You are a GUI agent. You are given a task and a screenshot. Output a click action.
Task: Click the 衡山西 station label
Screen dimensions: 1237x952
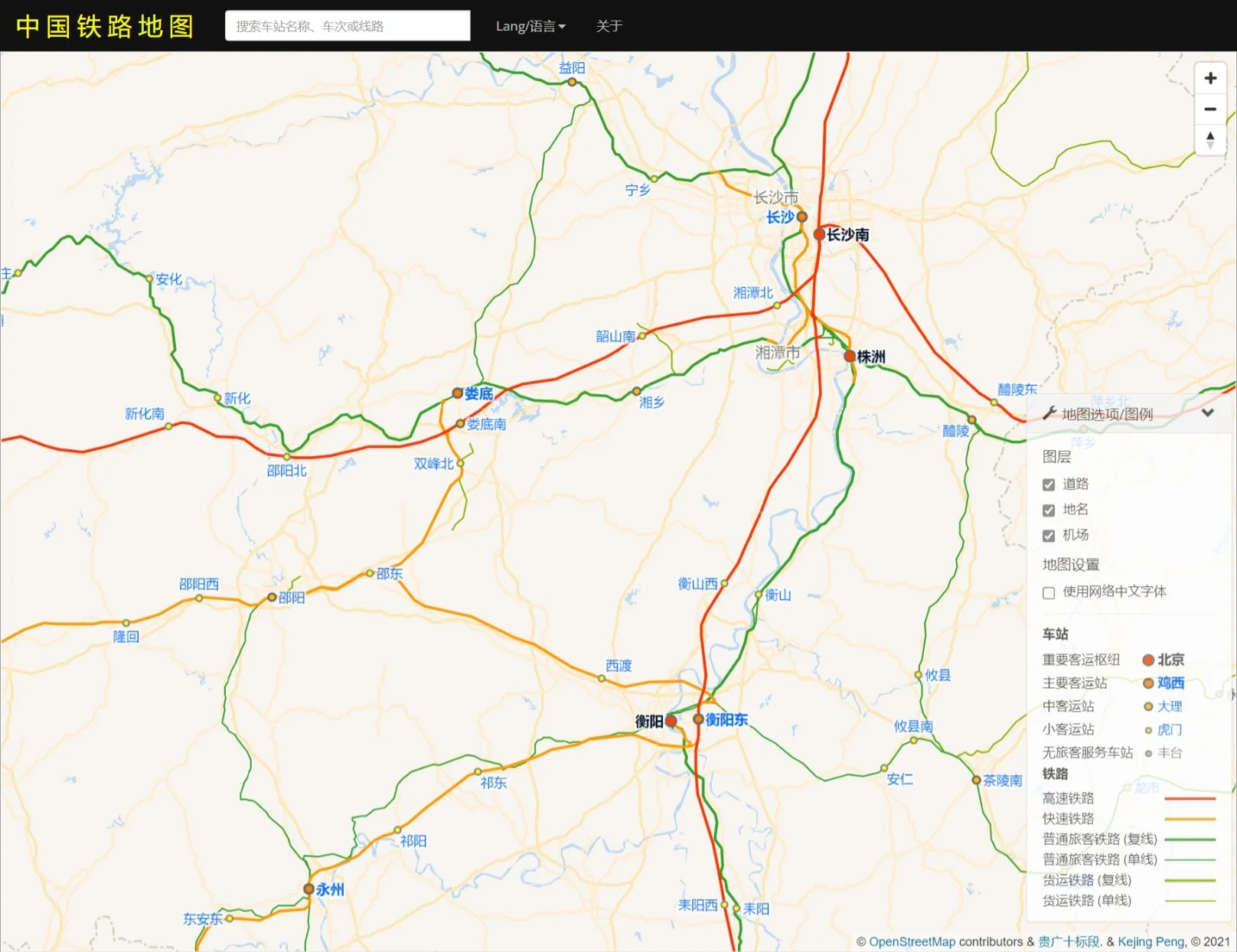pyautogui.click(x=698, y=584)
